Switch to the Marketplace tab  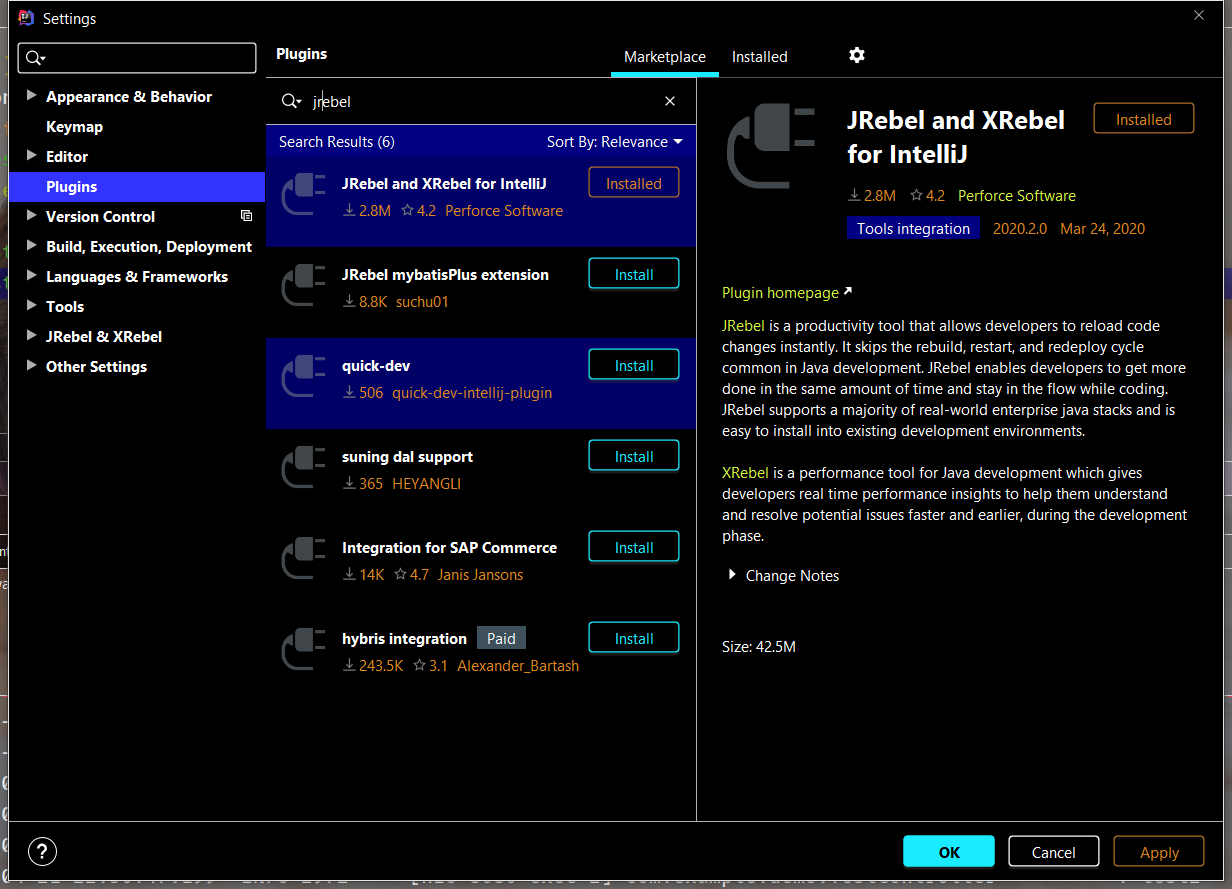point(665,57)
